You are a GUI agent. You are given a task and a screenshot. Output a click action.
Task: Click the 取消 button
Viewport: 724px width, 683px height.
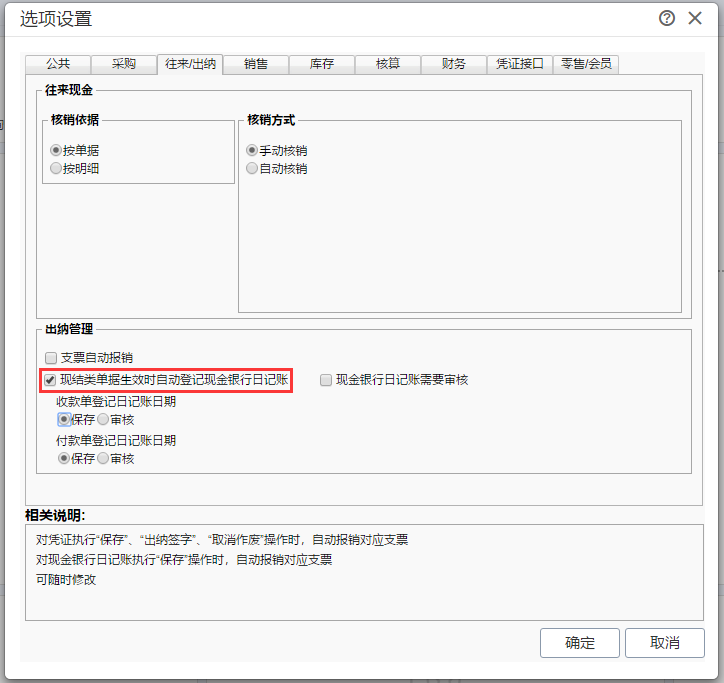[x=664, y=642]
